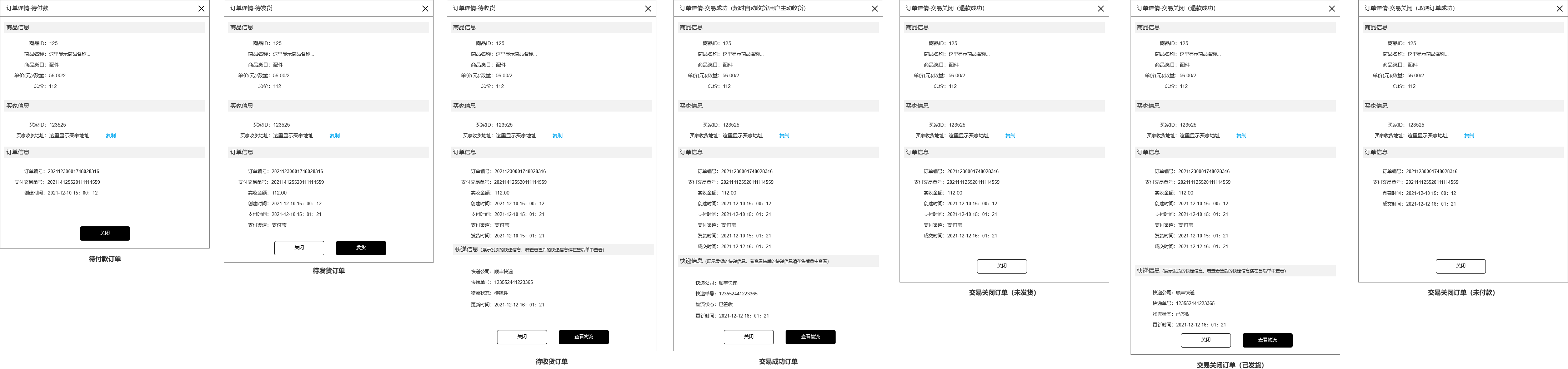
Task: Click the X icon of the 订单详情-交易成功 dialog
Action: pyautogui.click(x=875, y=9)
